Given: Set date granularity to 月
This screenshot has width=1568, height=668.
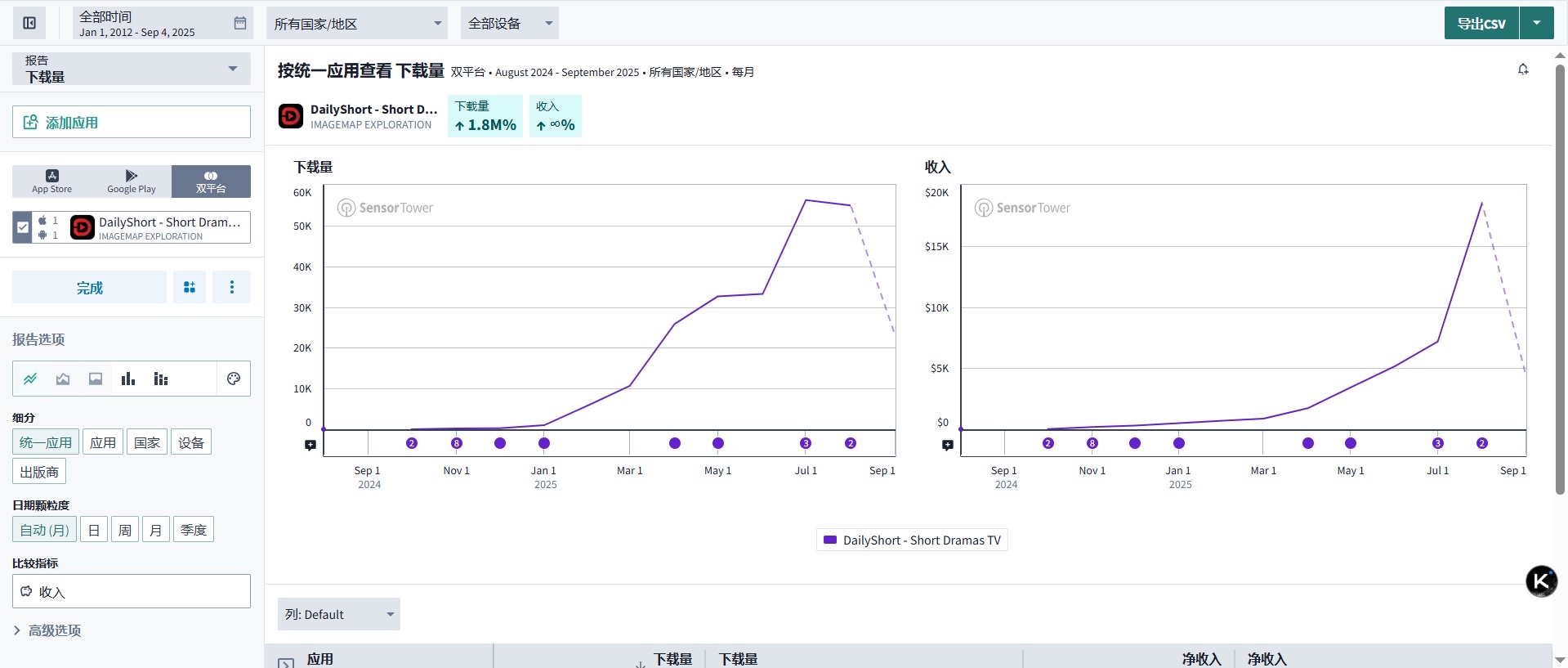Looking at the screenshot, I should pyautogui.click(x=156, y=530).
